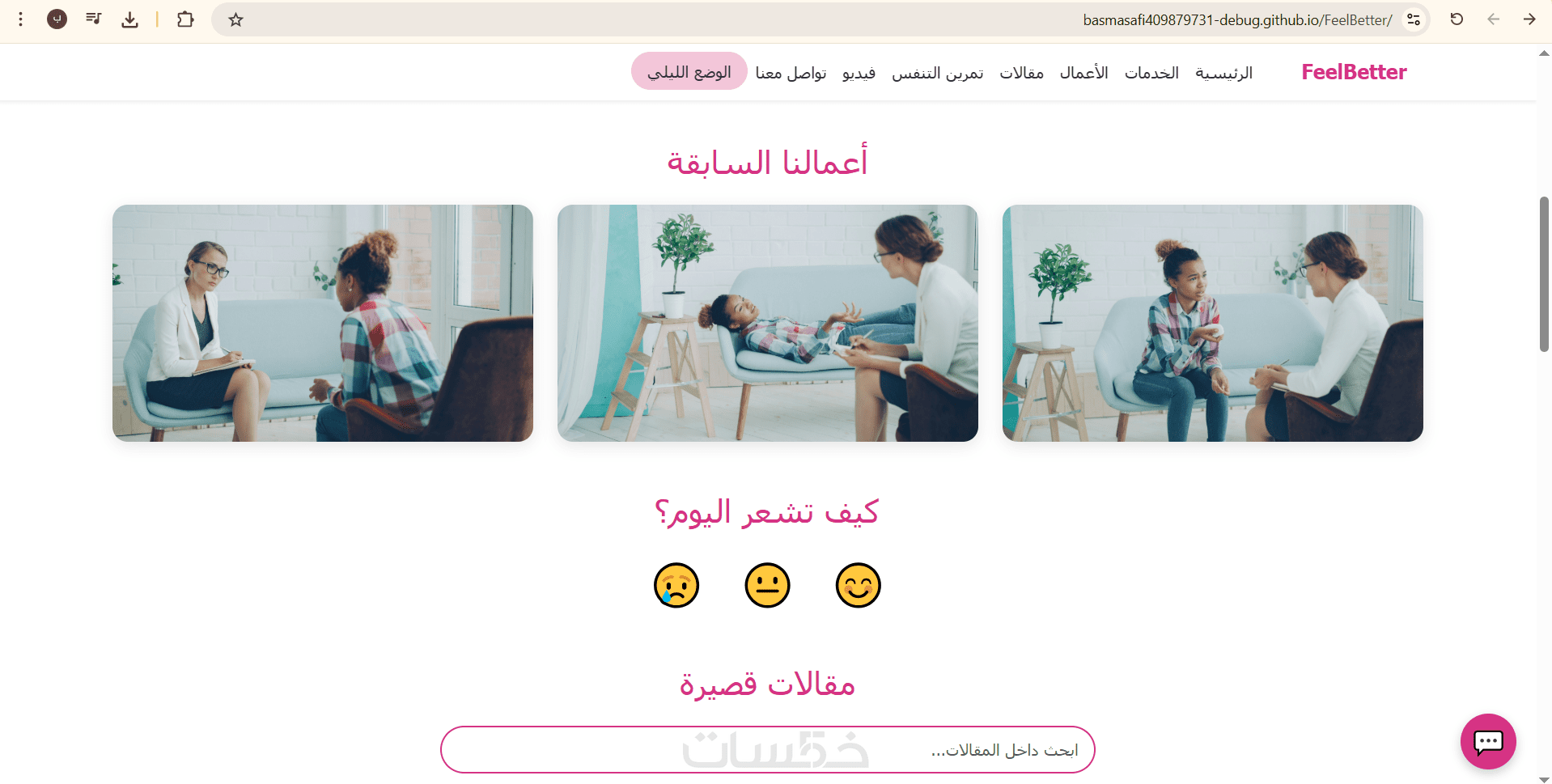Open the middle therapy session image
The width and height of the screenshot is (1552, 784).
pos(767,323)
